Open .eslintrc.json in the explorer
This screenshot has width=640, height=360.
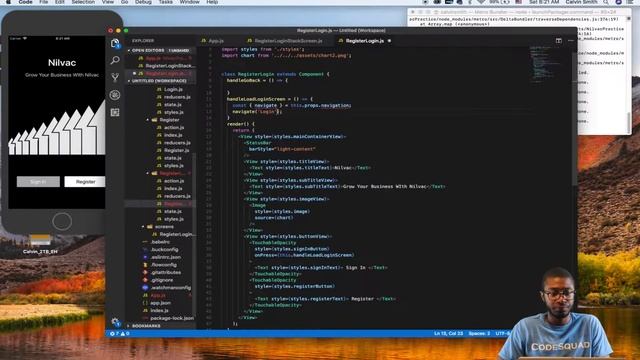[x=166, y=257]
